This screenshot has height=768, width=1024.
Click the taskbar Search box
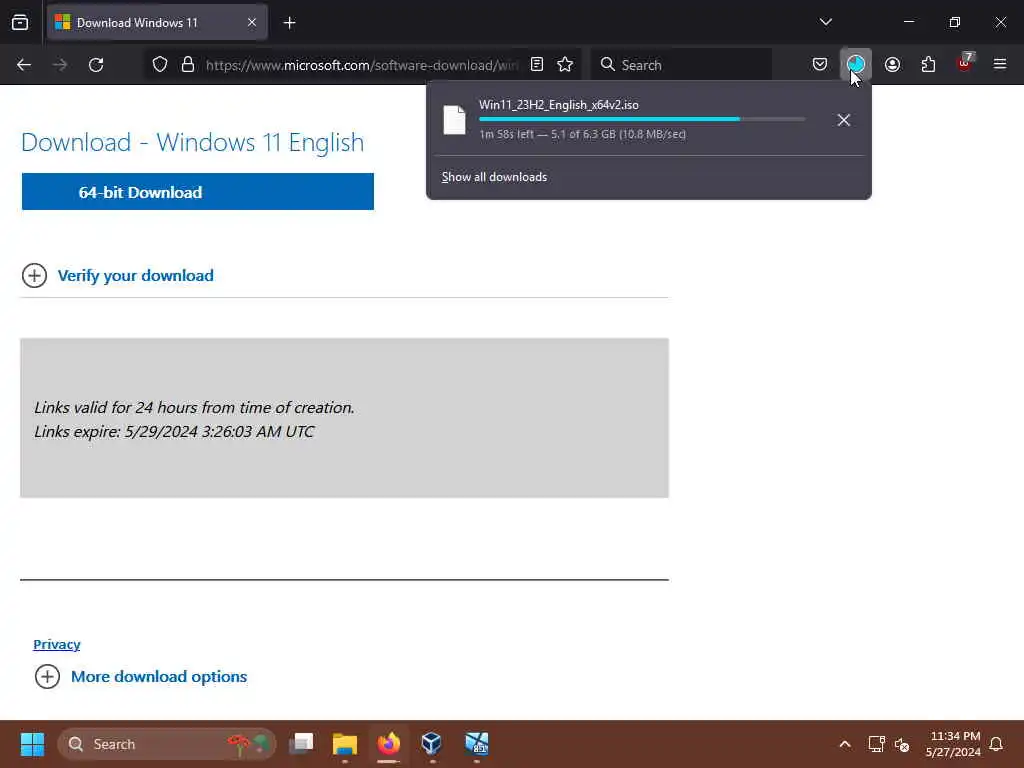(x=167, y=744)
